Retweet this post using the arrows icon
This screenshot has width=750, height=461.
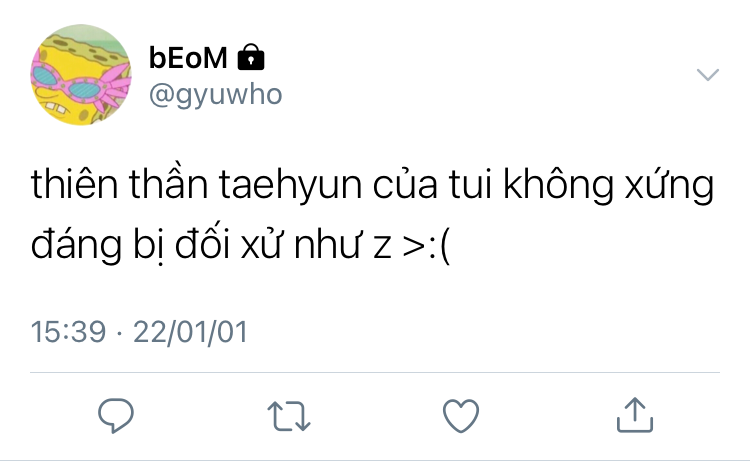pyautogui.click(x=288, y=416)
